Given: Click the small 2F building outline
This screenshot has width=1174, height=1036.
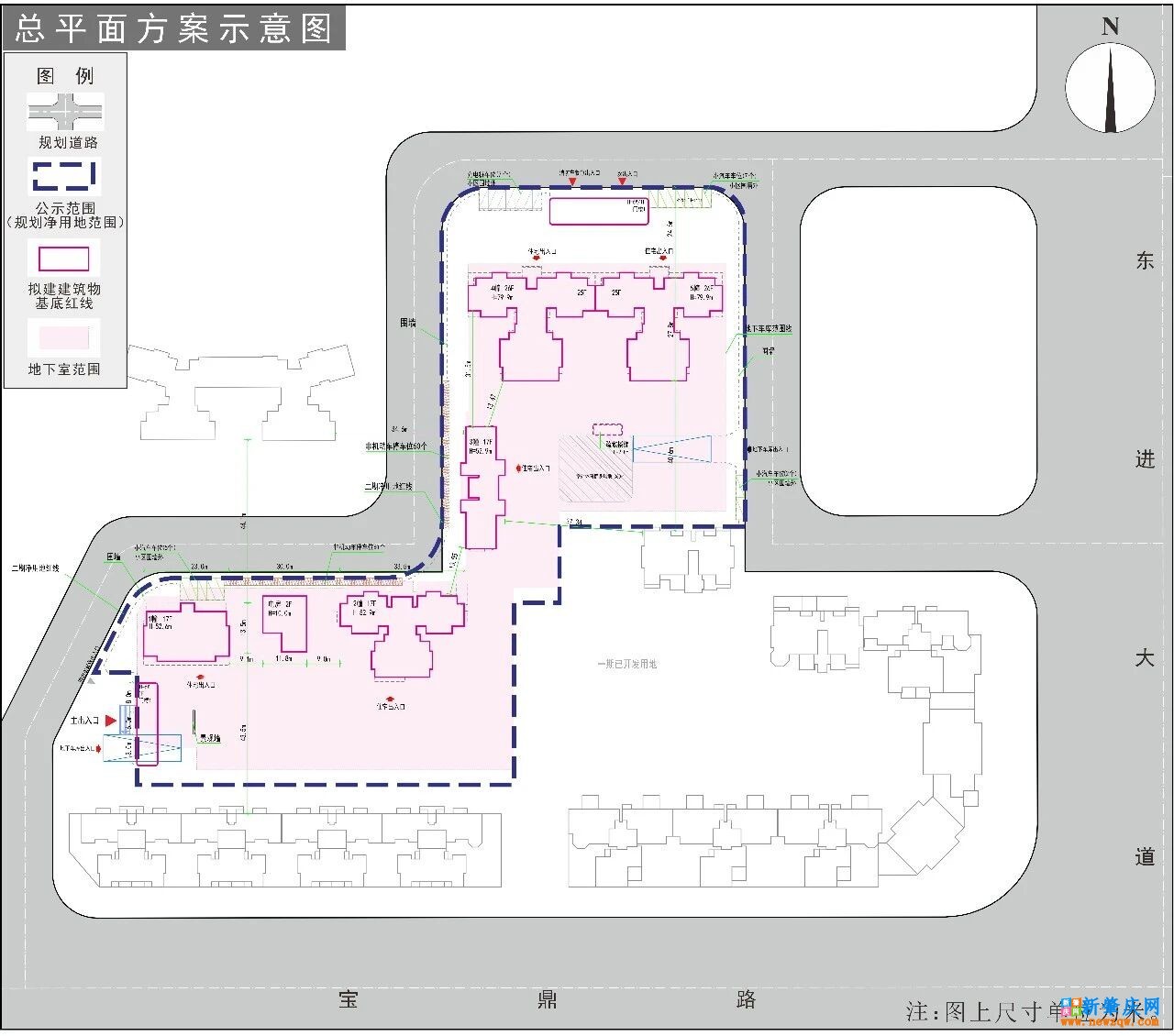Looking at the screenshot, I should coord(283,625).
